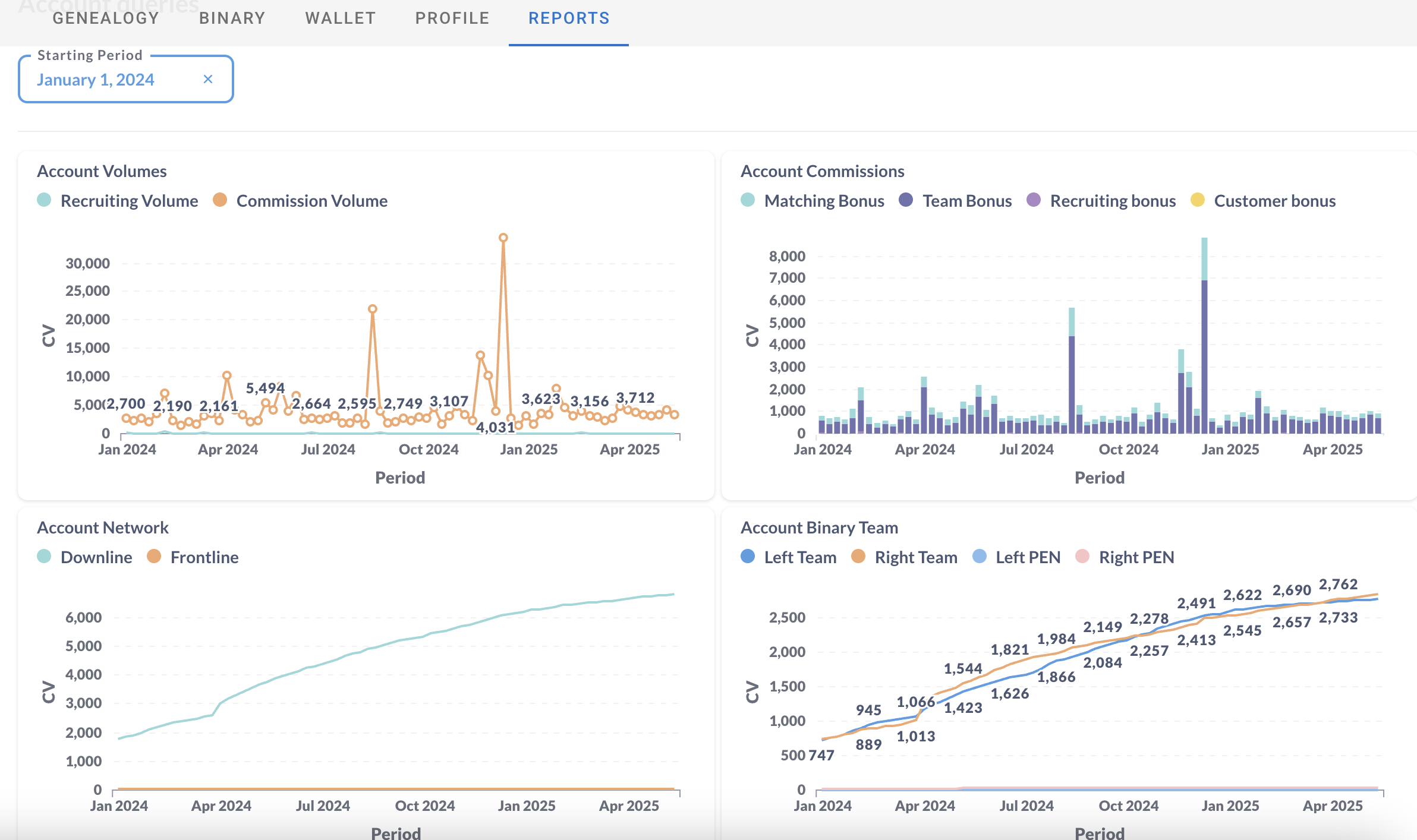1417x840 pixels.
Task: Hide the Downline series in network chart
Action: pos(96,557)
